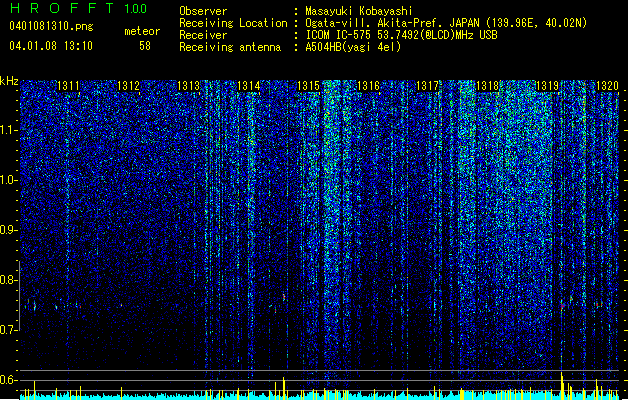629x400 pixels.
Task: Click the 1.1 frequency axis label
Action: (9, 130)
